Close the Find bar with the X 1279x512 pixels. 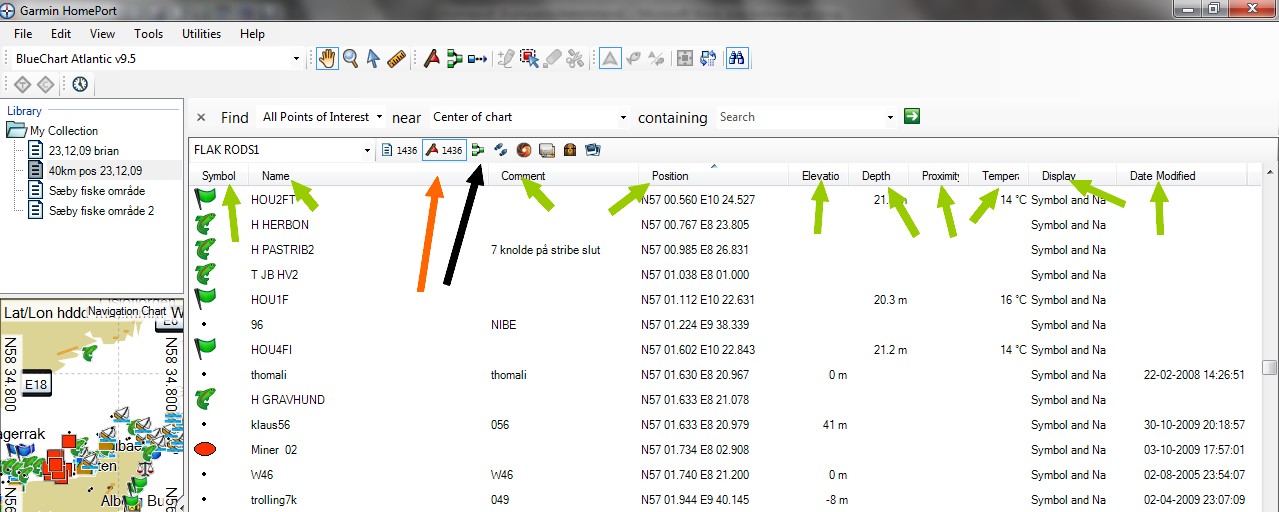tap(201, 117)
